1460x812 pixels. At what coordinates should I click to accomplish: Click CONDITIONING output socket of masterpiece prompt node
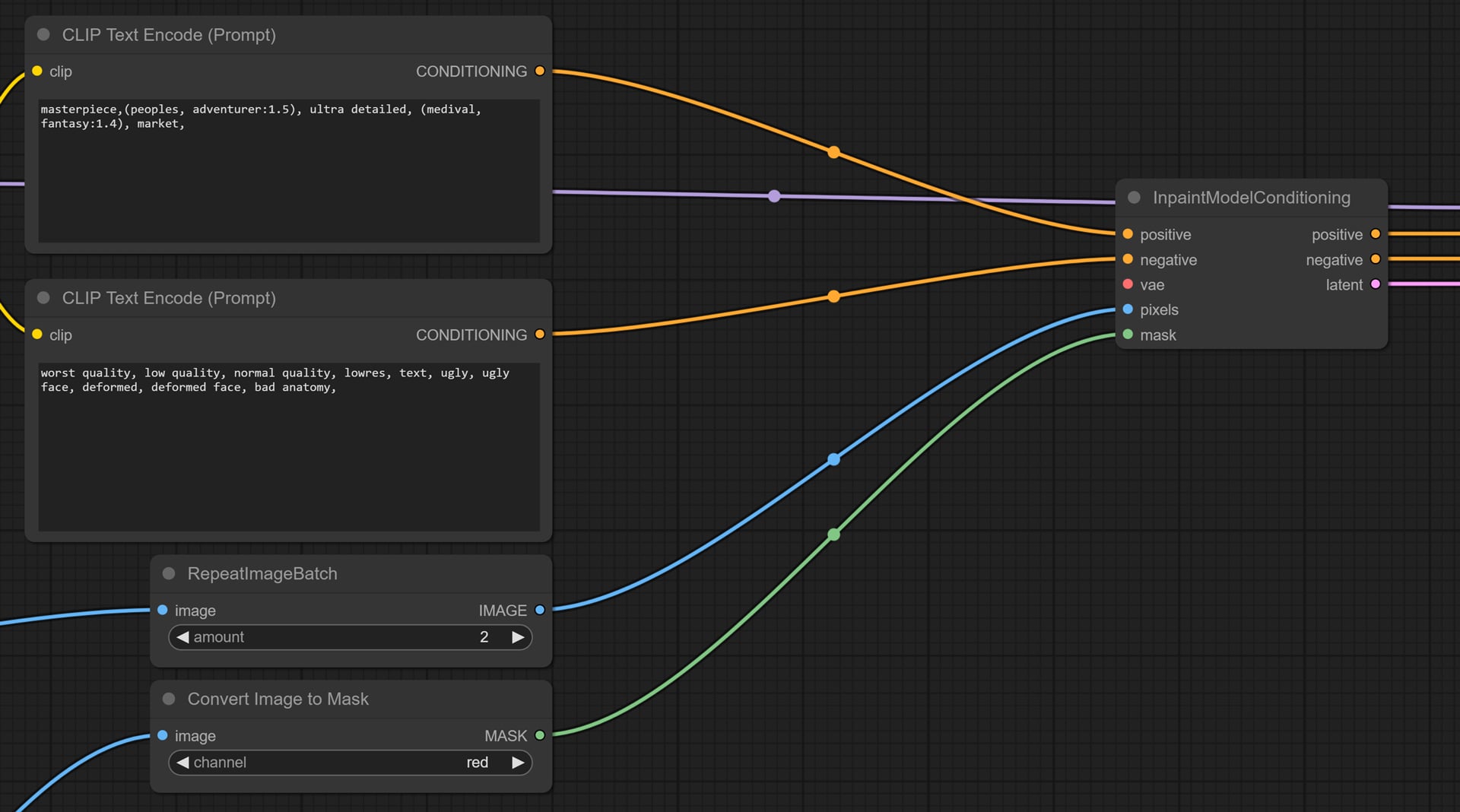coord(540,71)
